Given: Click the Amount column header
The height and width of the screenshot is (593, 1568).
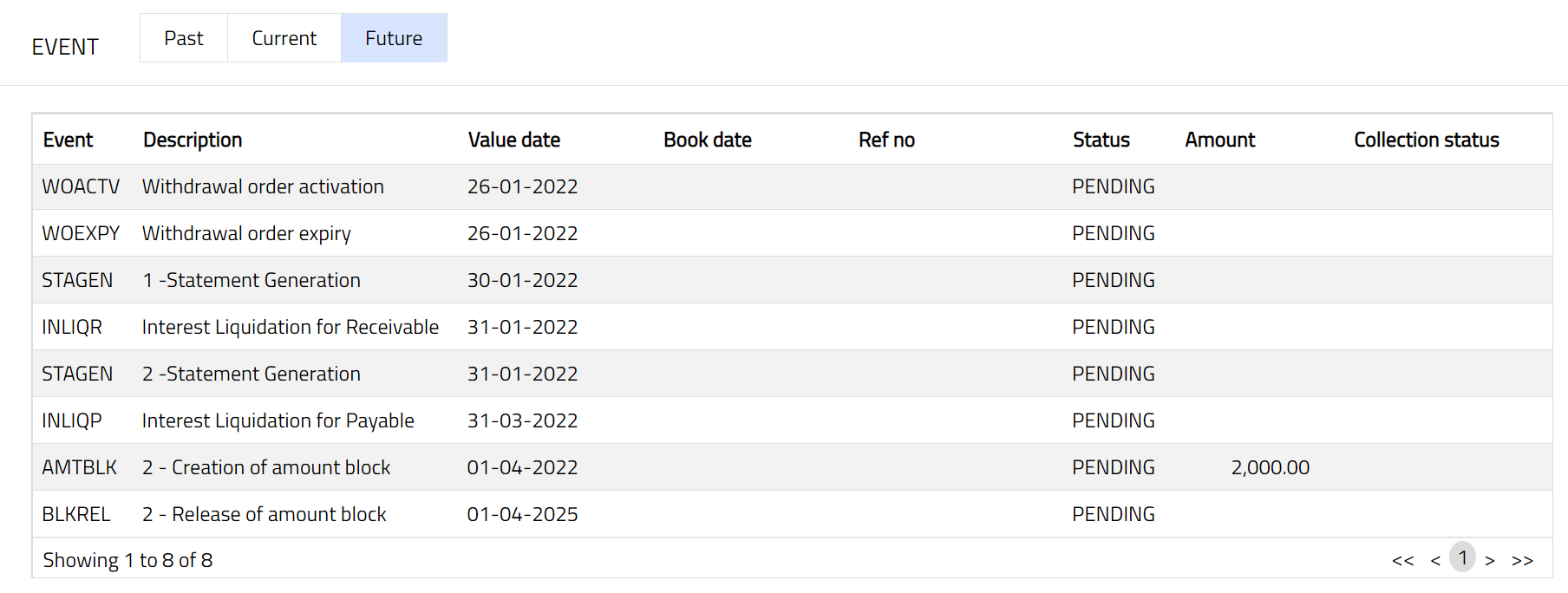Looking at the screenshot, I should click(1219, 140).
